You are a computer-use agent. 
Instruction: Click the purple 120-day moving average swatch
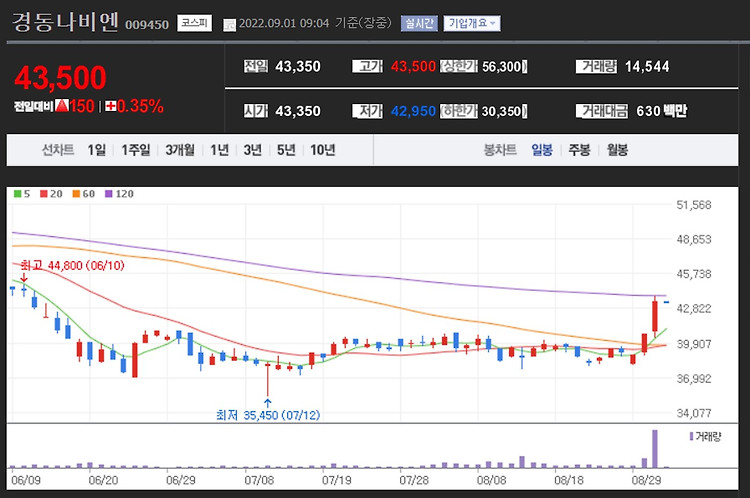[x=109, y=194]
